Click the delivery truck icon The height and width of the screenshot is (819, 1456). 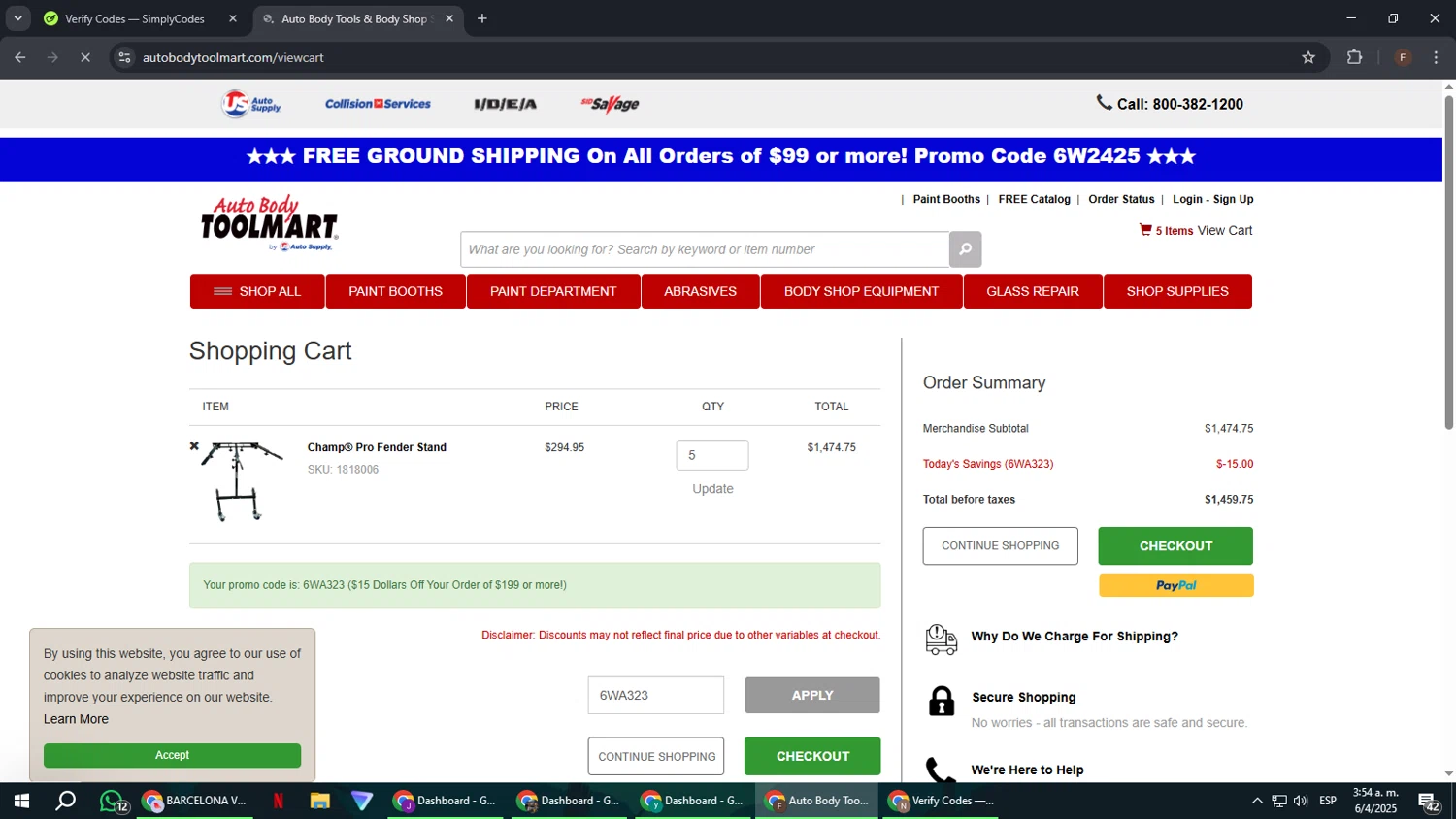coord(942,639)
